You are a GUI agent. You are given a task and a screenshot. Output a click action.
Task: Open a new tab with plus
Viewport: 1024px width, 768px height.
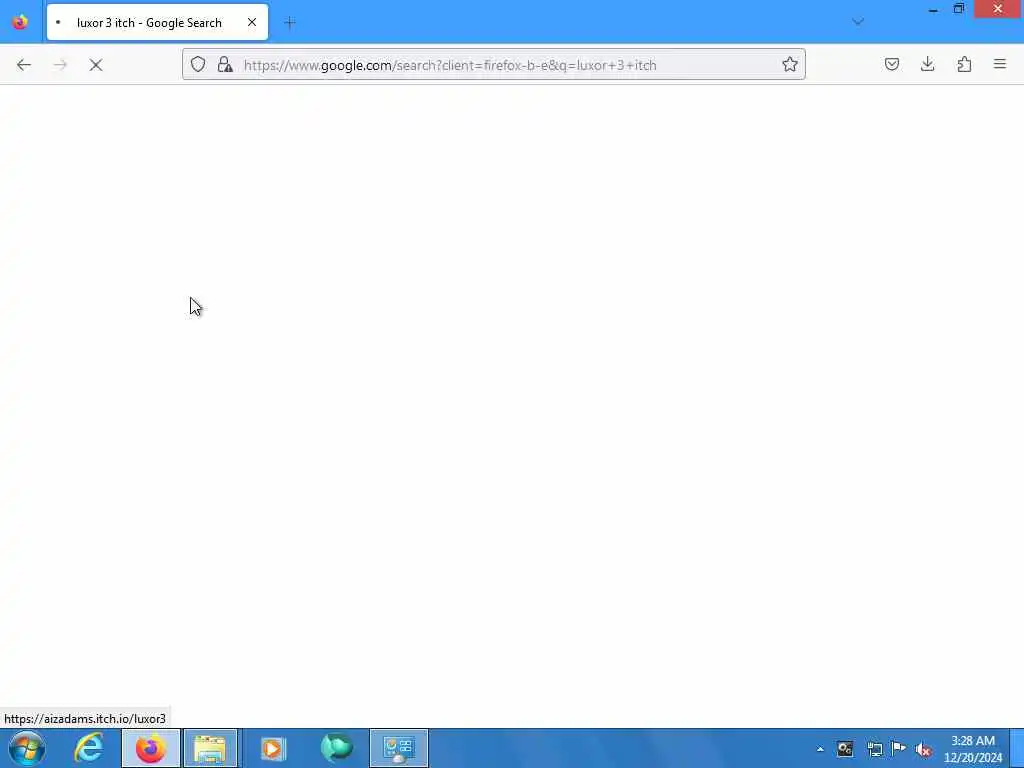pos(290,23)
